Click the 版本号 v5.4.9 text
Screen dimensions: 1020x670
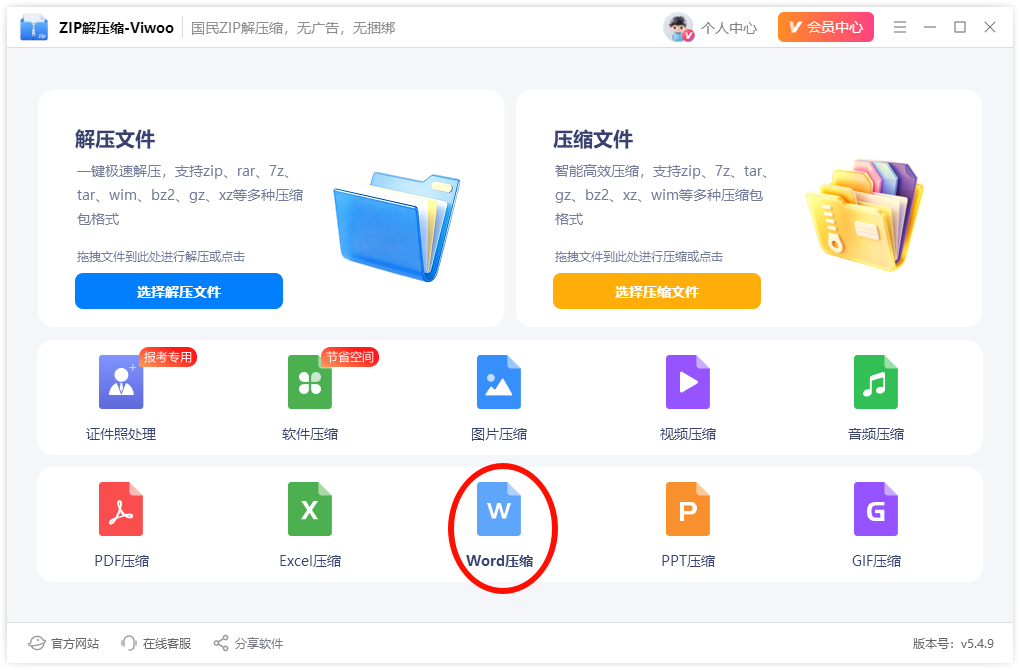tap(953, 643)
